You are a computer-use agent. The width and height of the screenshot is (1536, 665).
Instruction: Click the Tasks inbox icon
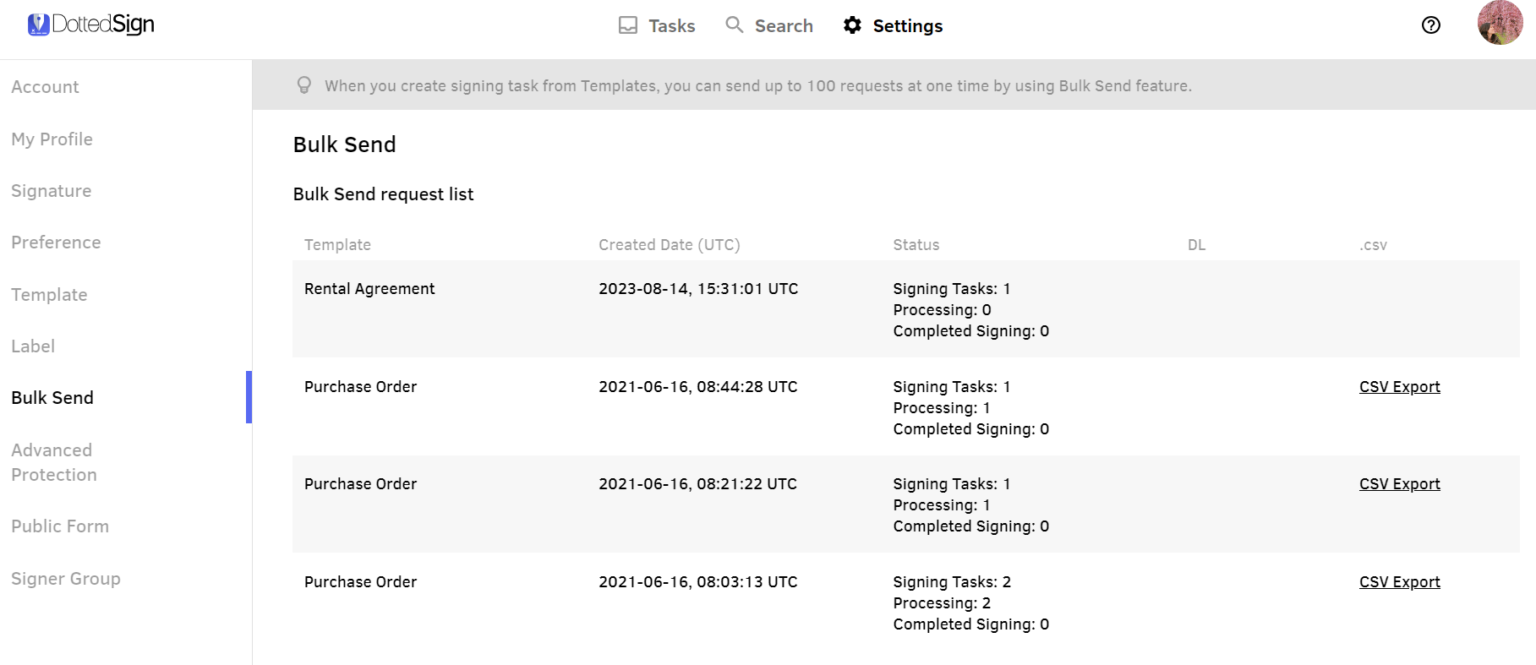point(628,26)
